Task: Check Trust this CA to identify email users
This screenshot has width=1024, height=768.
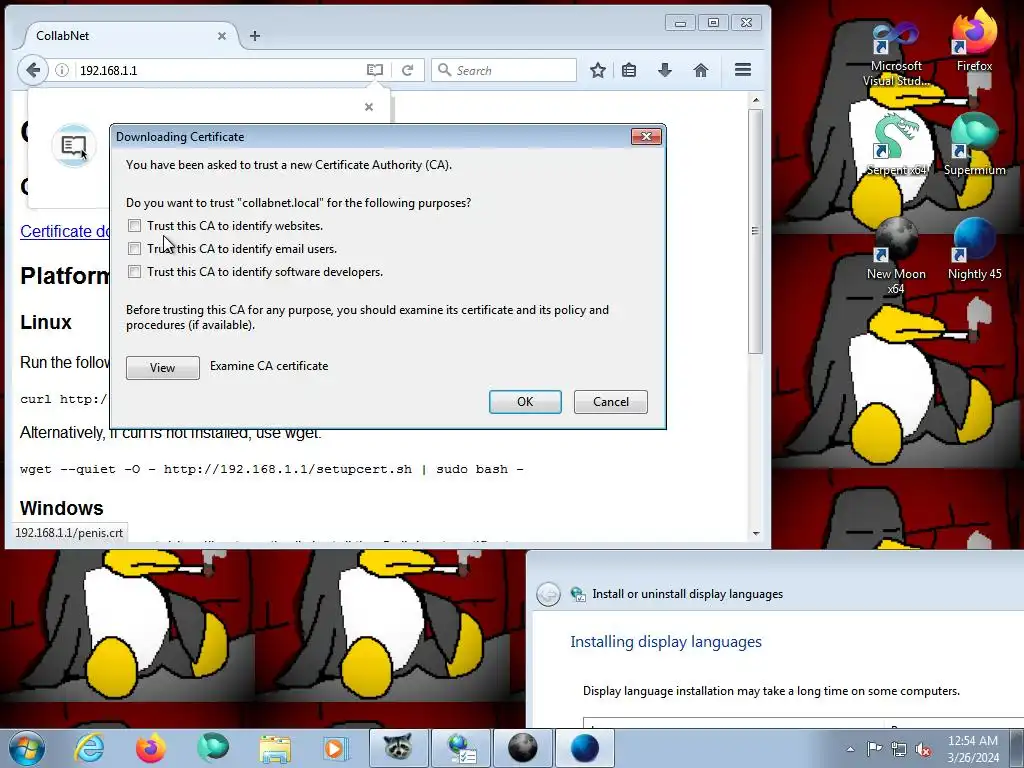Action: (135, 249)
